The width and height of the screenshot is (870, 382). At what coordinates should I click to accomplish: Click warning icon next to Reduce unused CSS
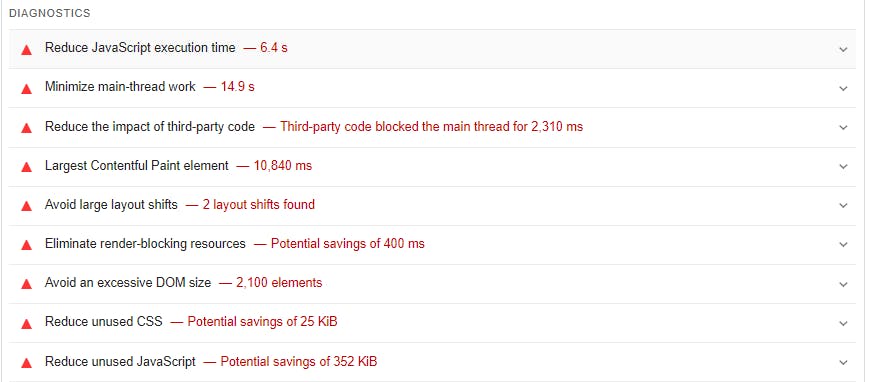click(x=26, y=323)
